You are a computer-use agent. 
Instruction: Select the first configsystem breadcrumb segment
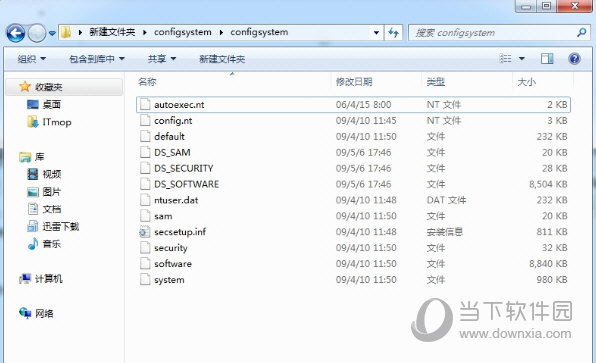pyautogui.click(x=182, y=32)
